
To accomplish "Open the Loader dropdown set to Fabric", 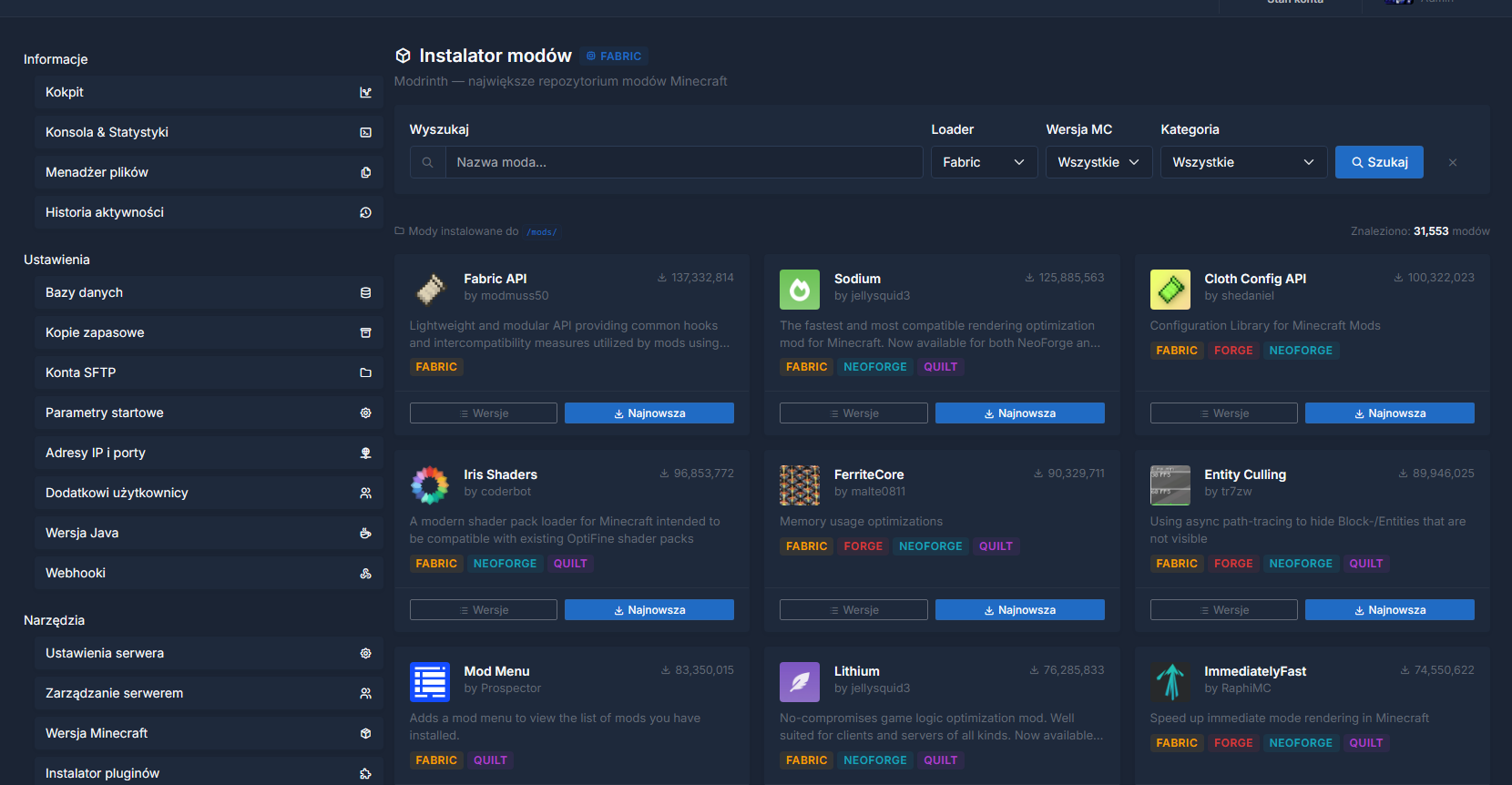I will click(x=983, y=162).
